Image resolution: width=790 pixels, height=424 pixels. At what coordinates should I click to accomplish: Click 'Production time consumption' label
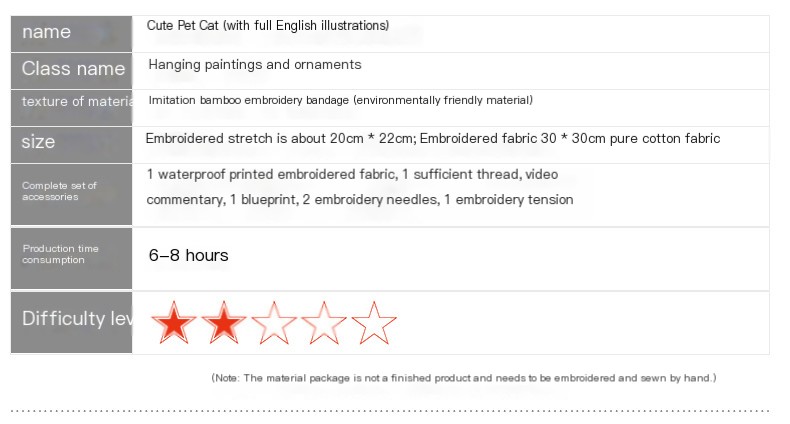[x=72, y=259]
